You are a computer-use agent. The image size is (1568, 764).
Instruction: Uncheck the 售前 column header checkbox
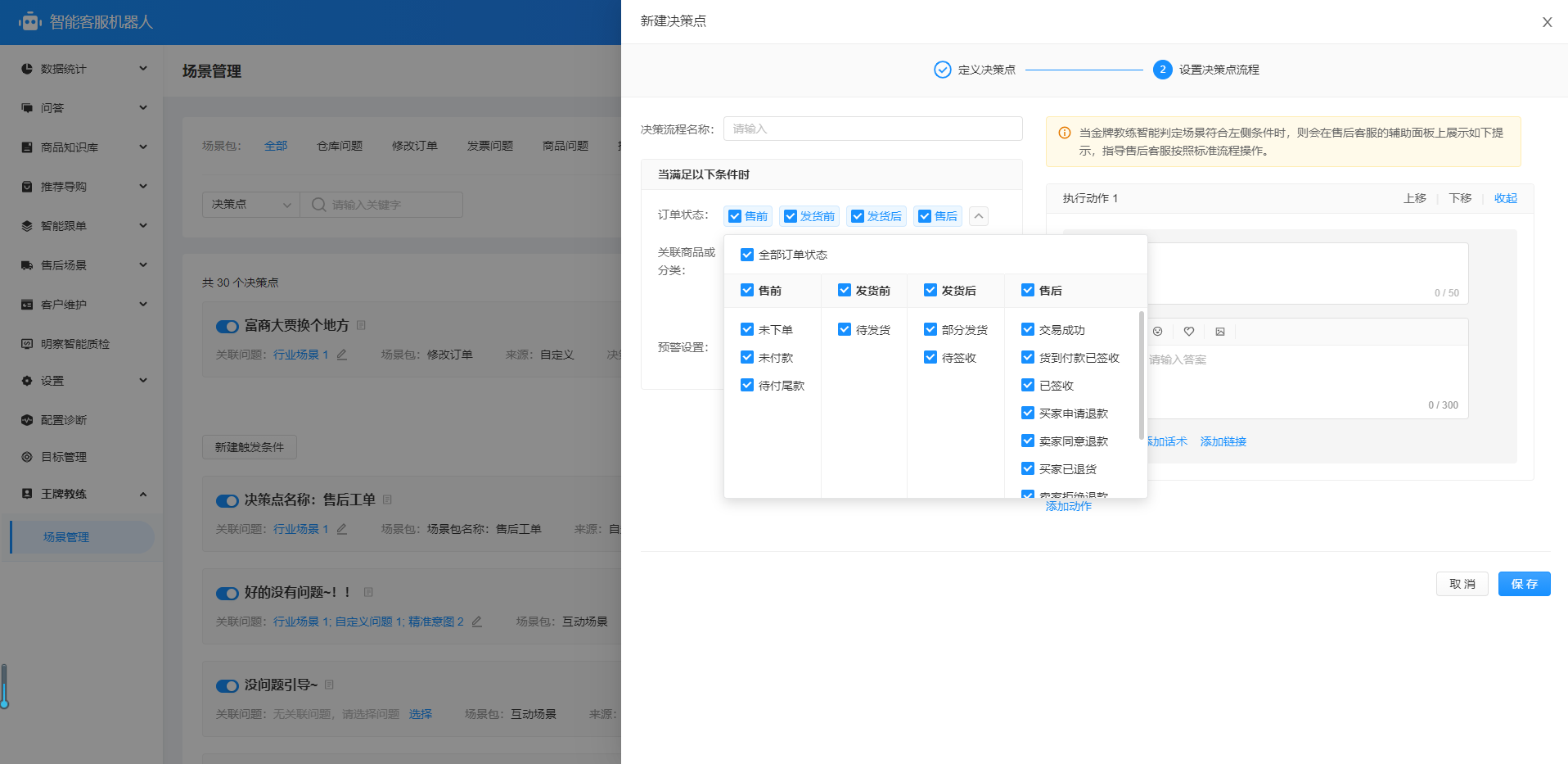point(747,290)
